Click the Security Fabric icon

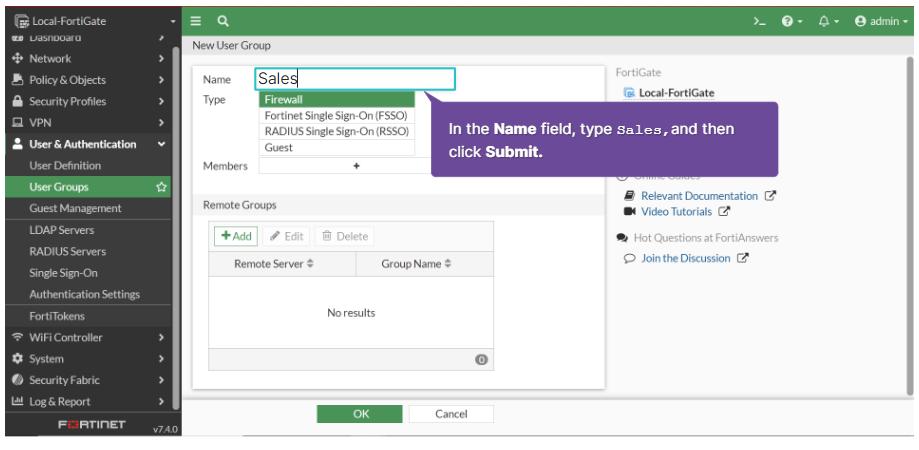pos(17,380)
